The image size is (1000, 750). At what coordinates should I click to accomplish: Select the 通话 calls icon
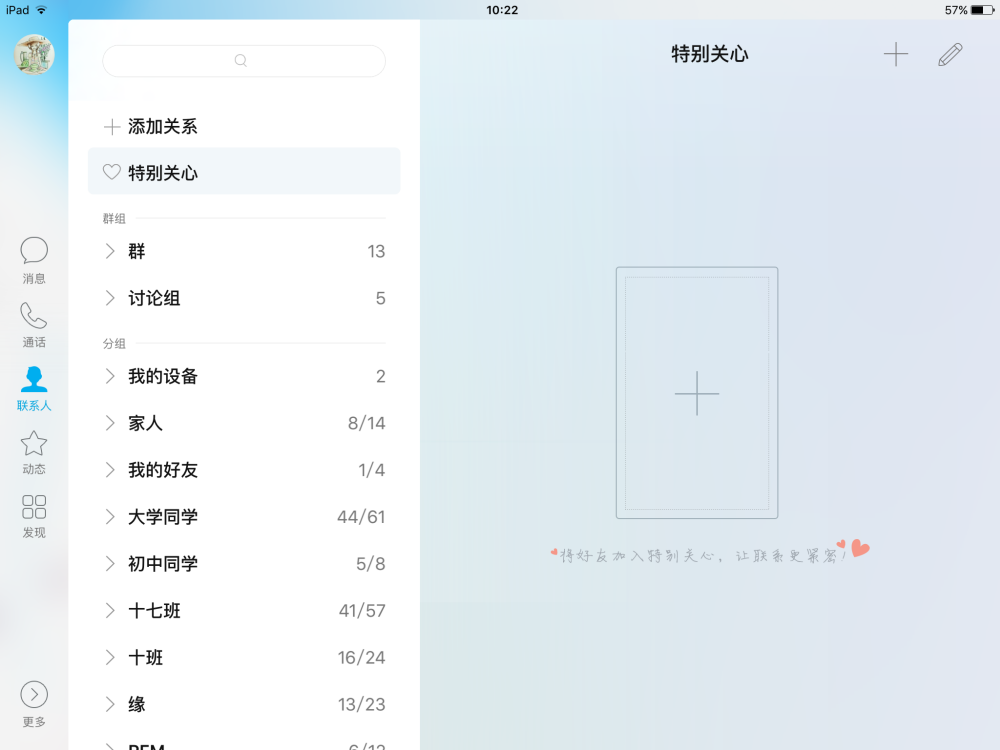pos(33,322)
